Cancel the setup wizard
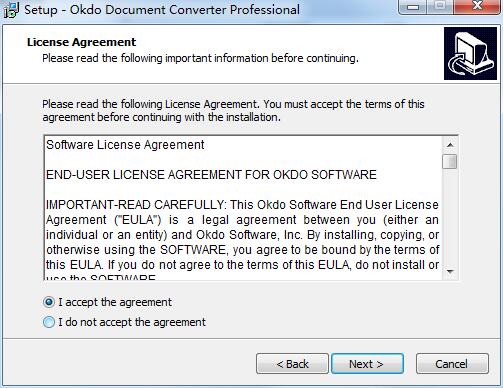Screen dimensions: 503x388 click(452, 364)
